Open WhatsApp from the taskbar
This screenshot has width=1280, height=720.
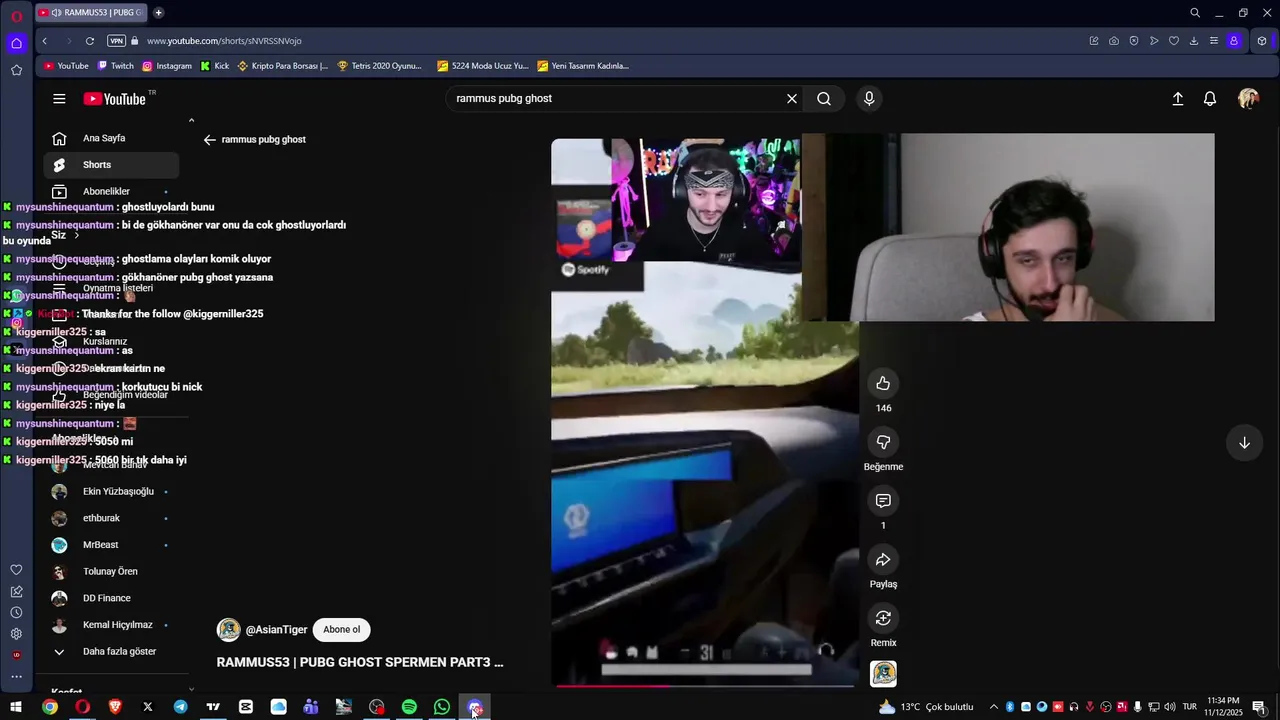tap(442, 707)
